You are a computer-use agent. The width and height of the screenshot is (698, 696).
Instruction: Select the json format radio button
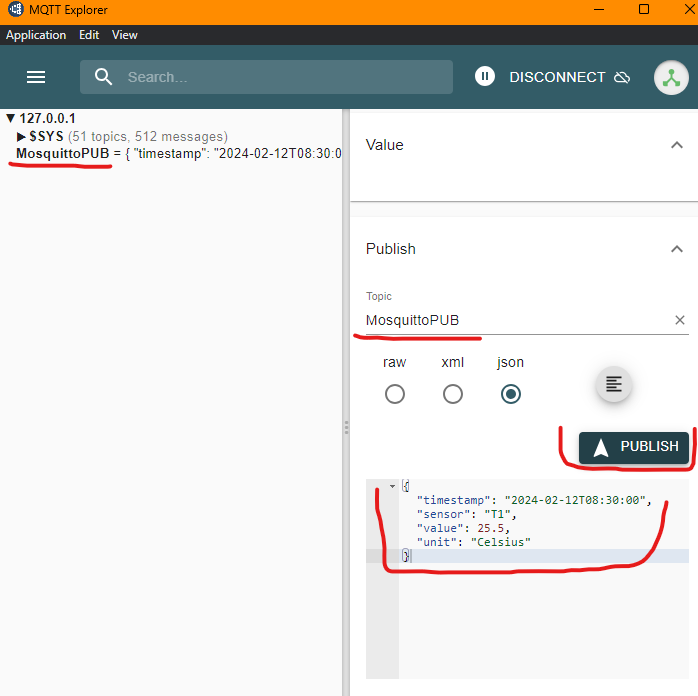510,394
